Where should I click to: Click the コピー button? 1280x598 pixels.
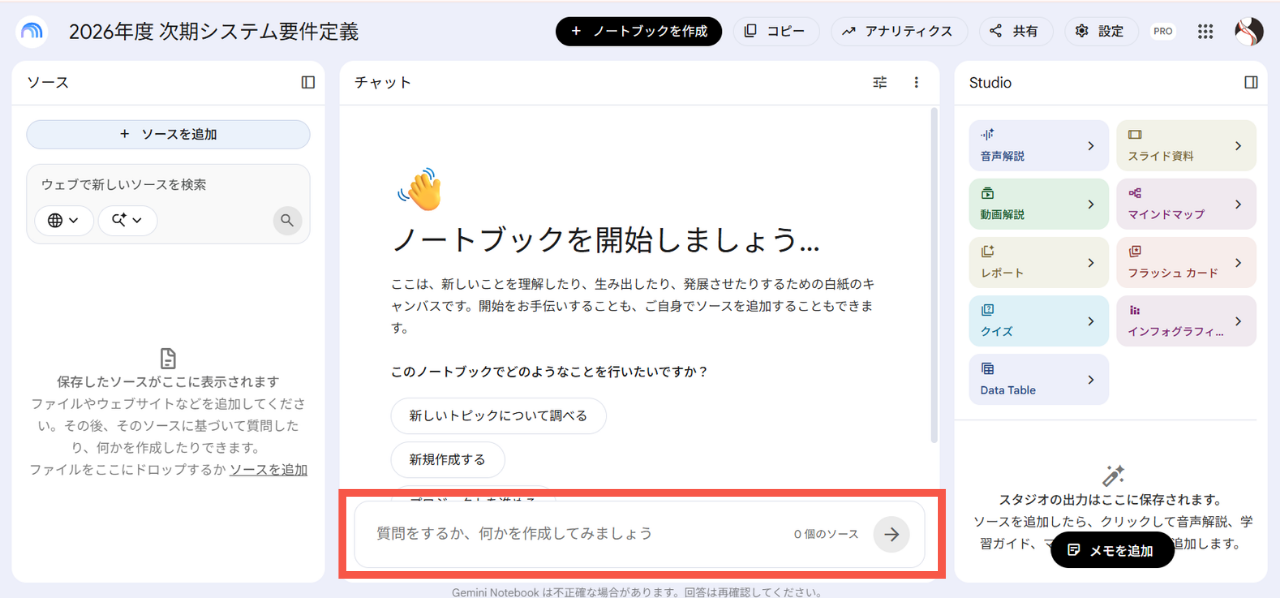point(776,31)
